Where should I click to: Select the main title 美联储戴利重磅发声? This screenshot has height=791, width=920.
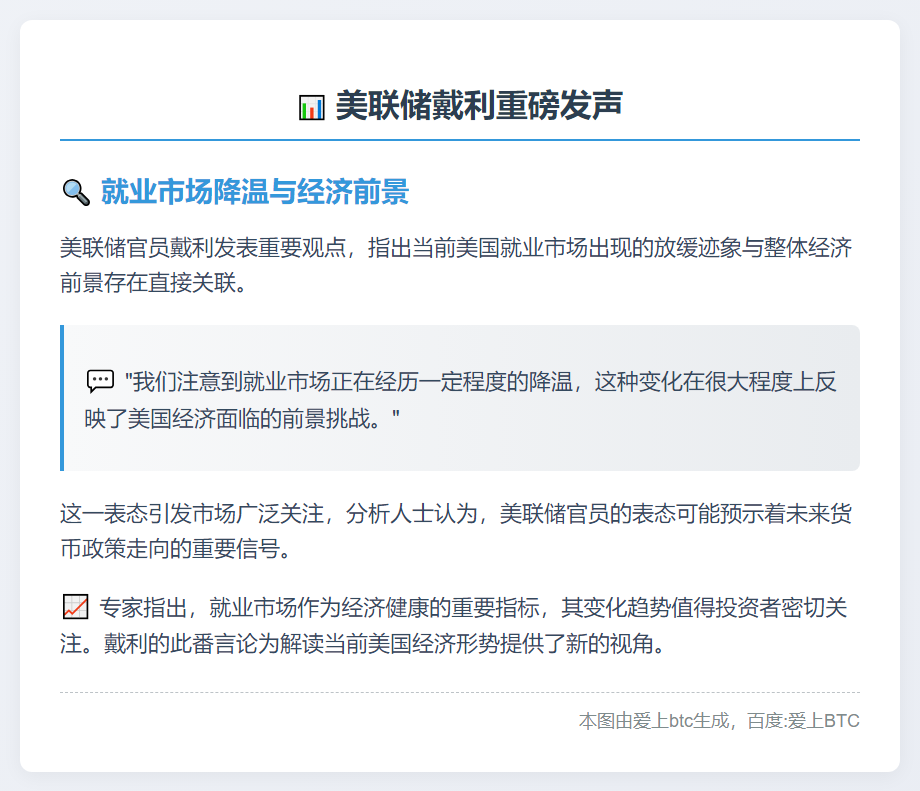478,106
